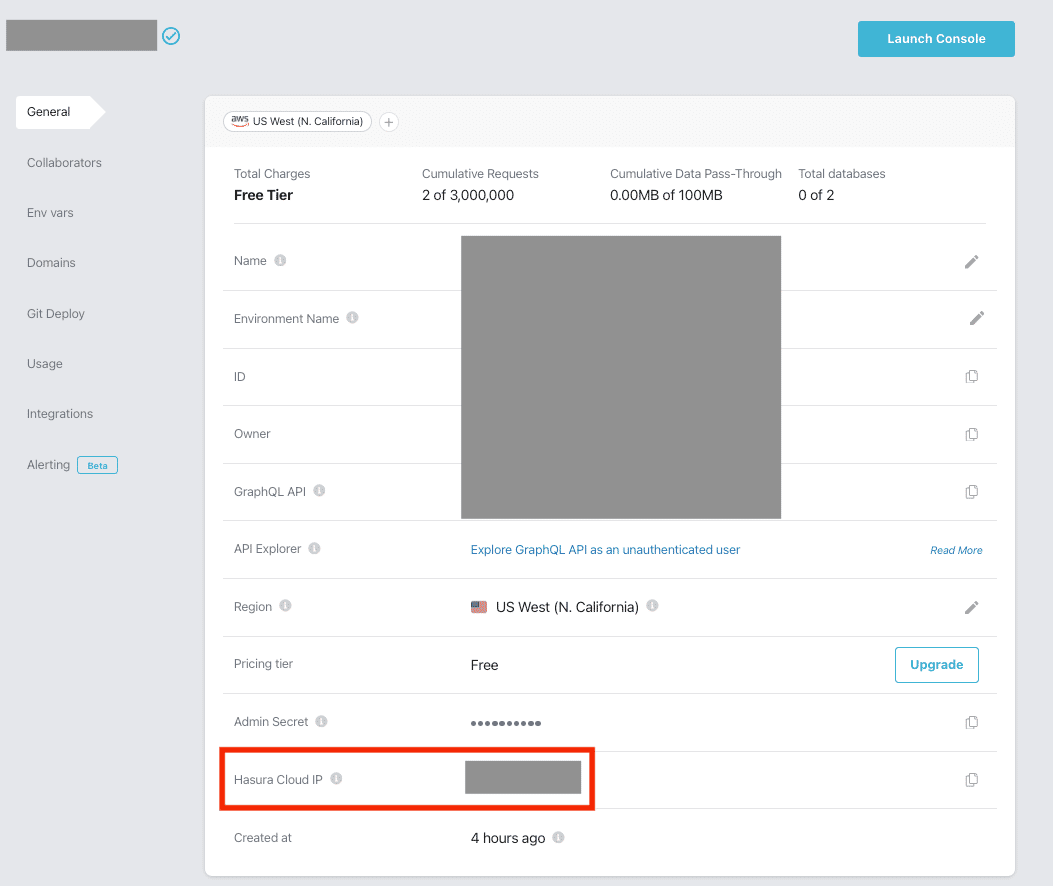Screen dimensions: 1053x886
Task: Copy the project ID
Action: coord(971,377)
